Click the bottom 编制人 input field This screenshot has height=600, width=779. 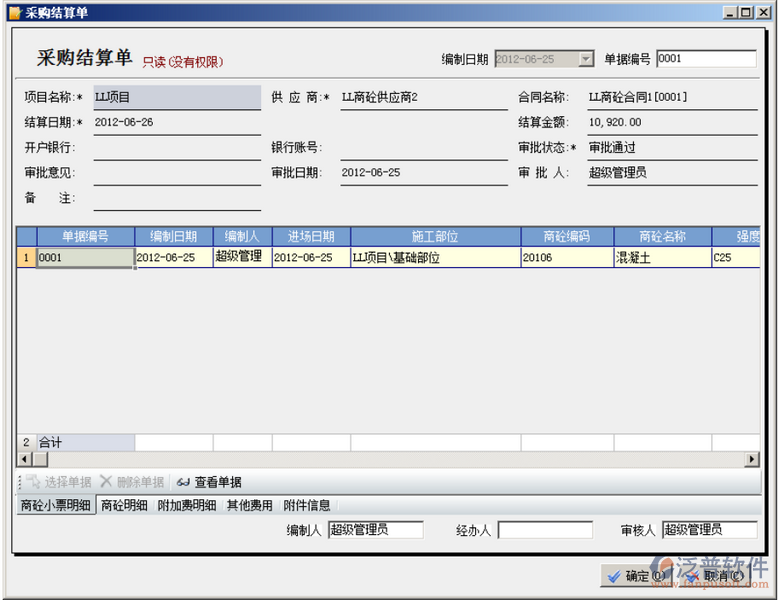[x=376, y=530]
